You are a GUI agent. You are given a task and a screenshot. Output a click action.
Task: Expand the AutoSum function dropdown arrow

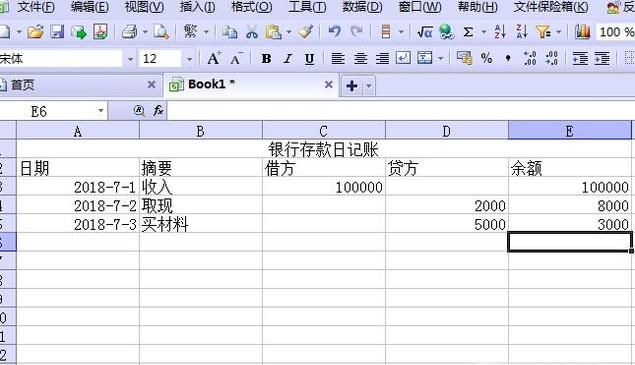[x=483, y=32]
